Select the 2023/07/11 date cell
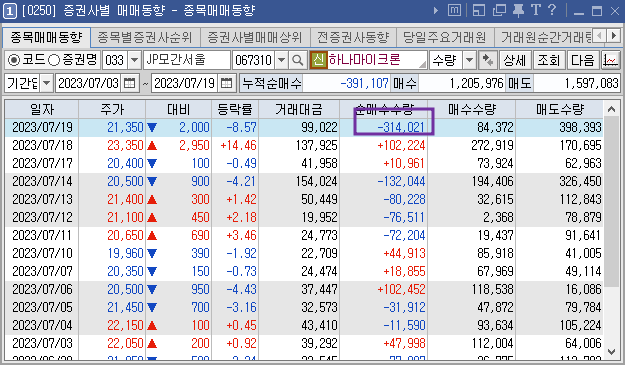The width and height of the screenshot is (625, 365). pos(42,235)
